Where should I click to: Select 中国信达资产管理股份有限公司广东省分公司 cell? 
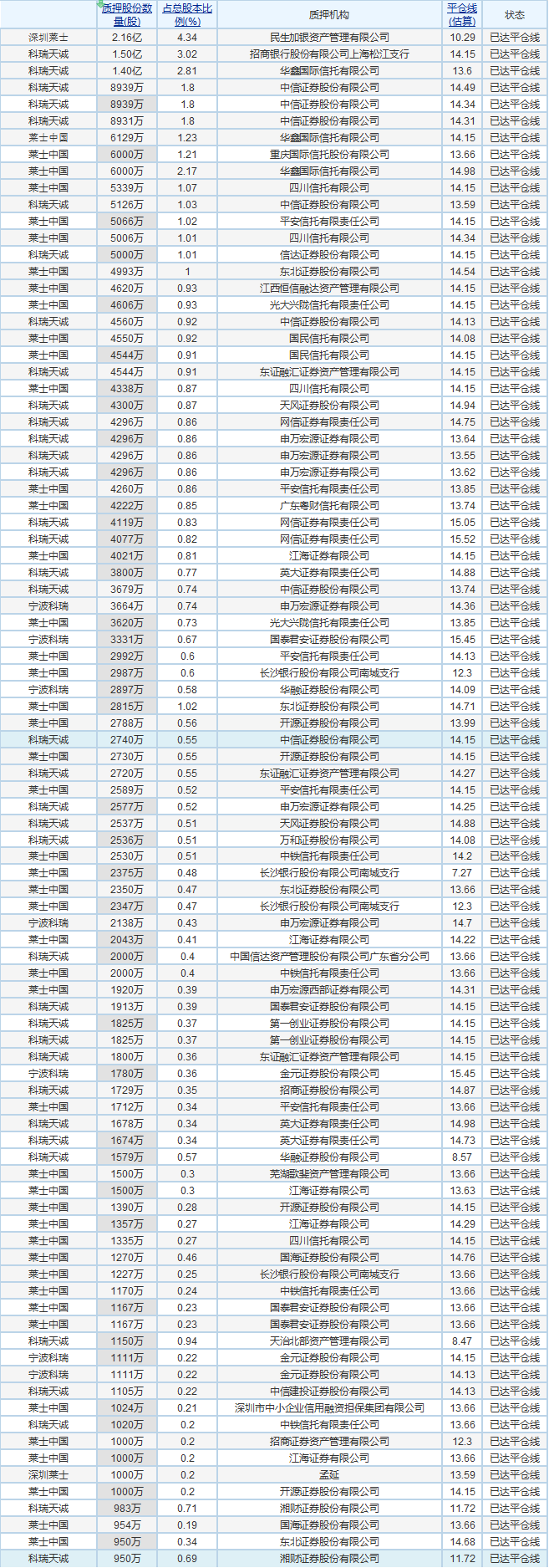coord(330,957)
